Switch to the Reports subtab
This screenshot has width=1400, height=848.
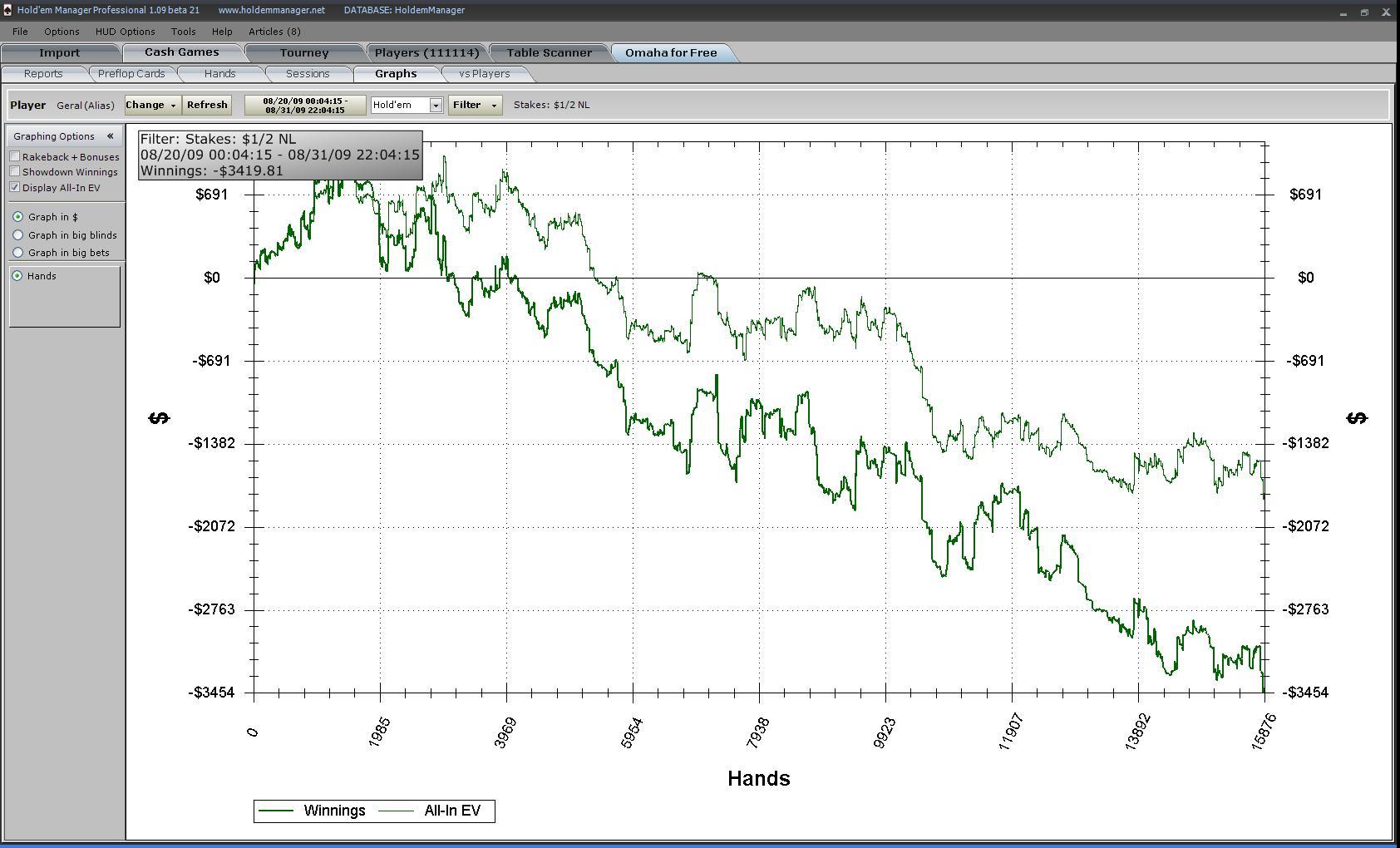tap(43, 74)
